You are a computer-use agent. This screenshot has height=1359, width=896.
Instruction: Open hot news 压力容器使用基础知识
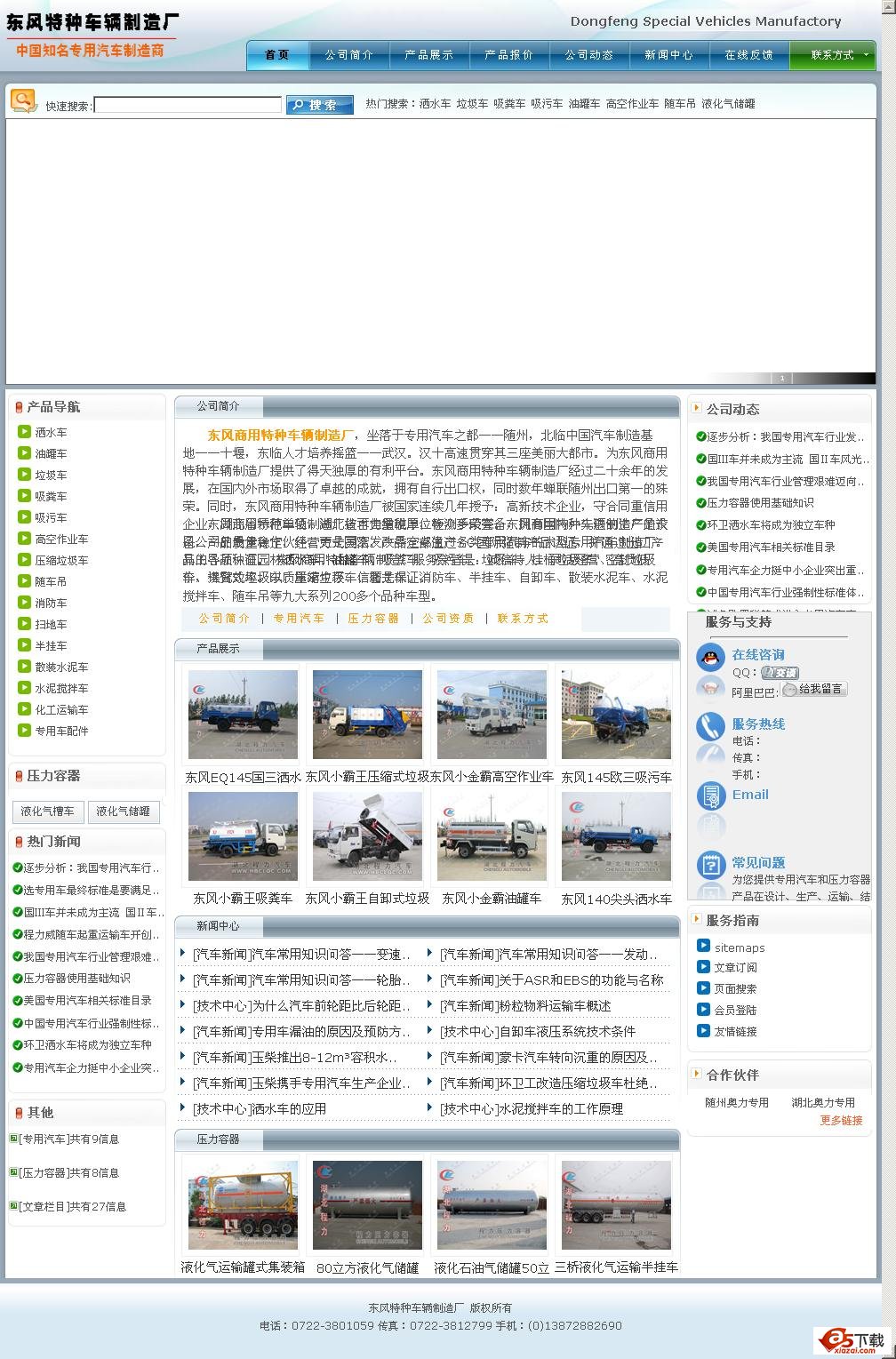[76, 978]
